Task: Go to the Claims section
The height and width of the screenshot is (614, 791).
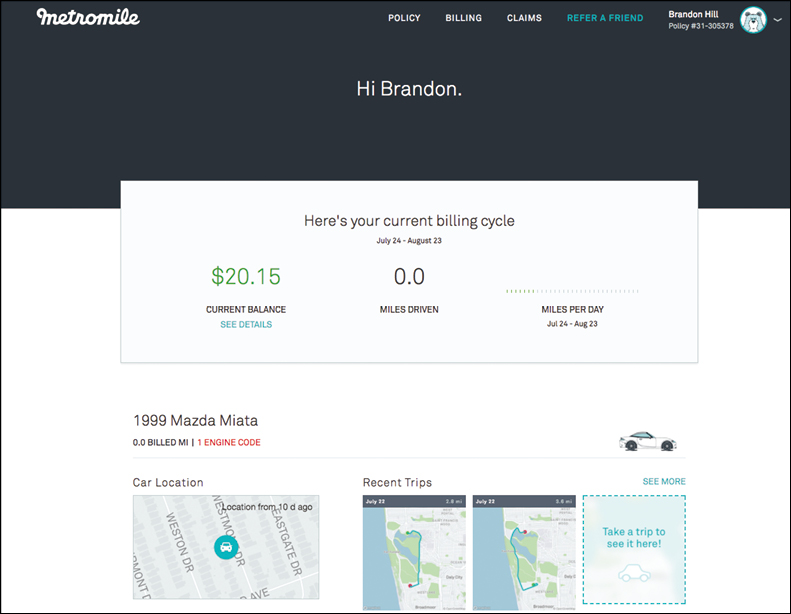Action: click(x=524, y=18)
